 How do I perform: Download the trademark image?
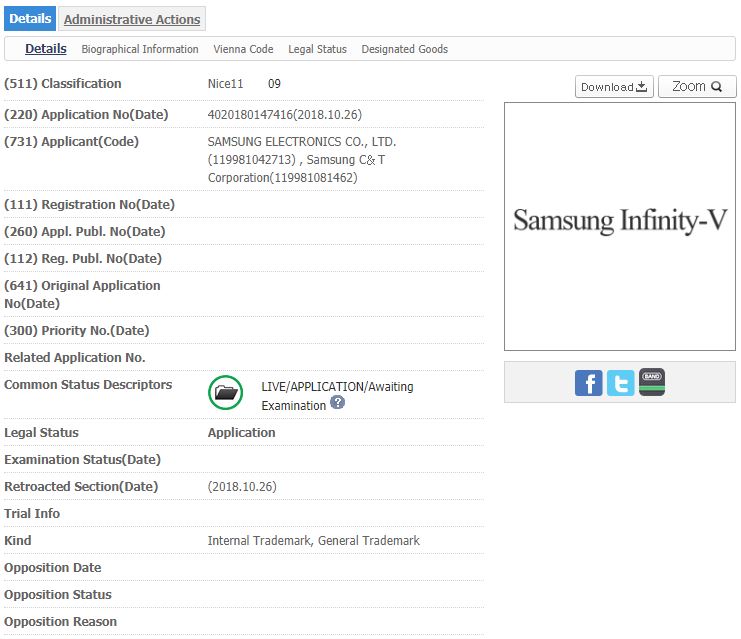click(614, 86)
